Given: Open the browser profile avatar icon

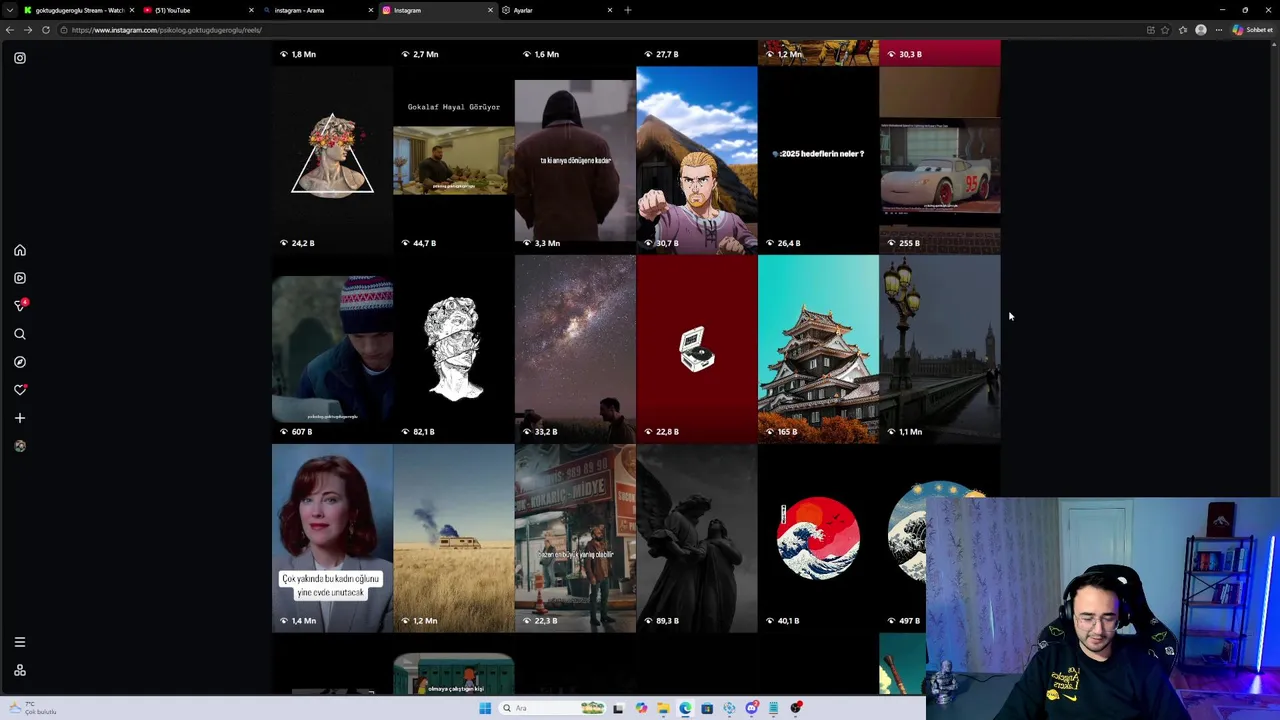Looking at the screenshot, I should pos(1201,30).
